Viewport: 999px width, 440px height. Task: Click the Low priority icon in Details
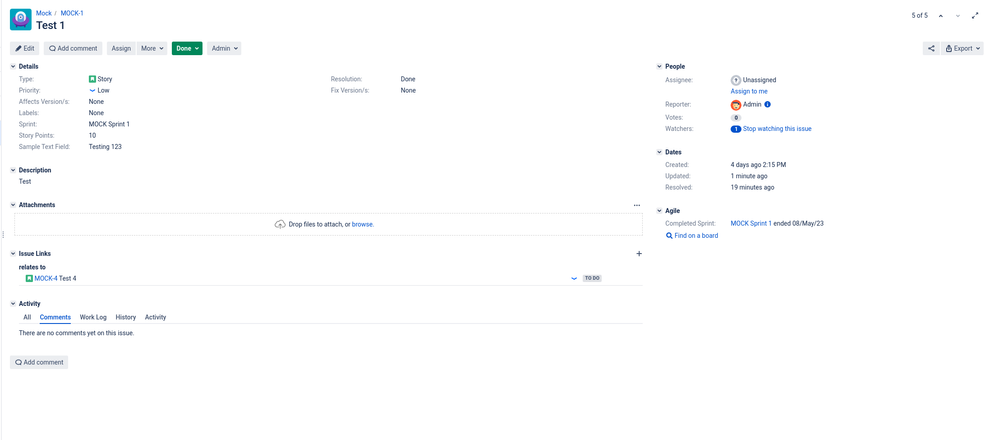pyautogui.click(x=92, y=90)
